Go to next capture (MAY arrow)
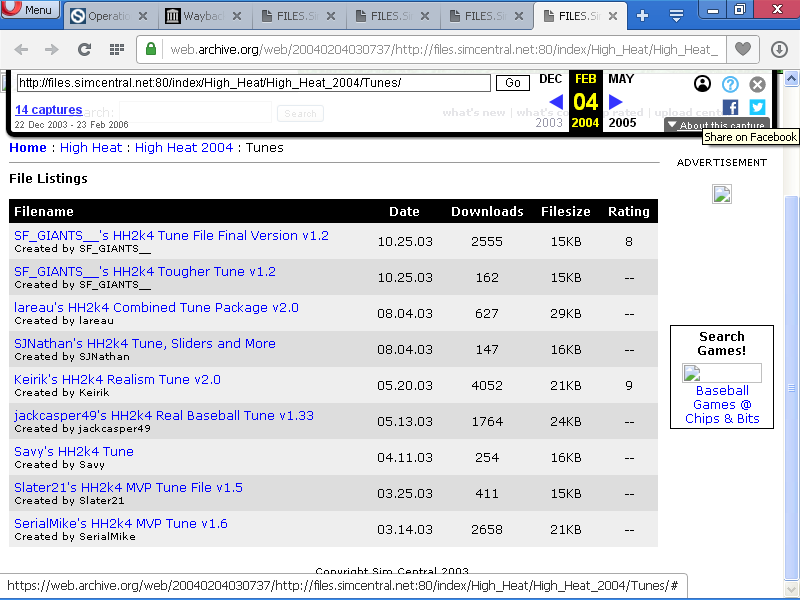The width and height of the screenshot is (800, 600). coord(616,102)
